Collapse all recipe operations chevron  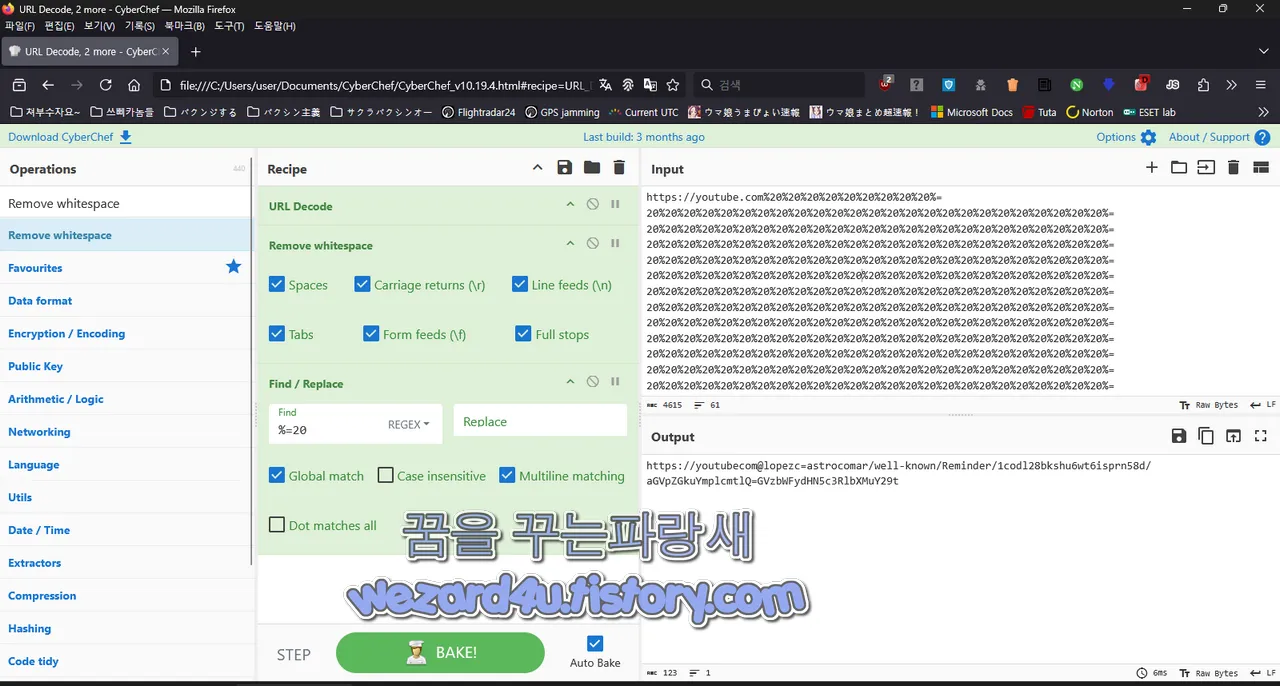(x=537, y=168)
